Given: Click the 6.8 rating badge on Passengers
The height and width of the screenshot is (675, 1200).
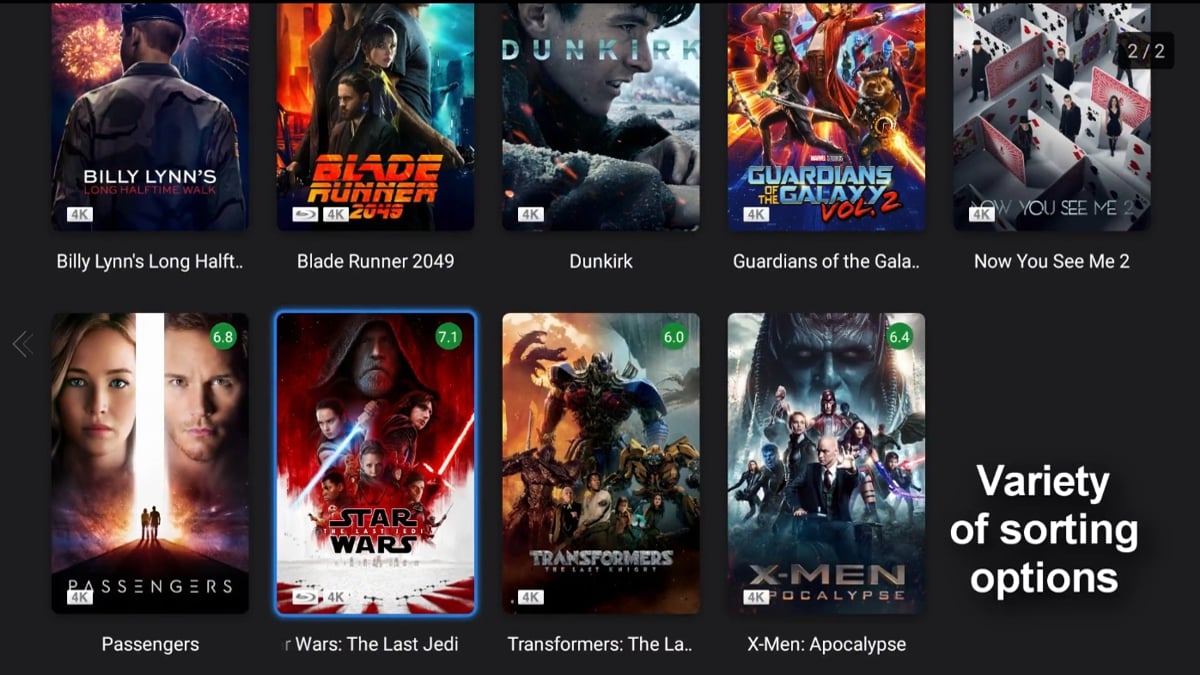Looking at the screenshot, I should (222, 337).
